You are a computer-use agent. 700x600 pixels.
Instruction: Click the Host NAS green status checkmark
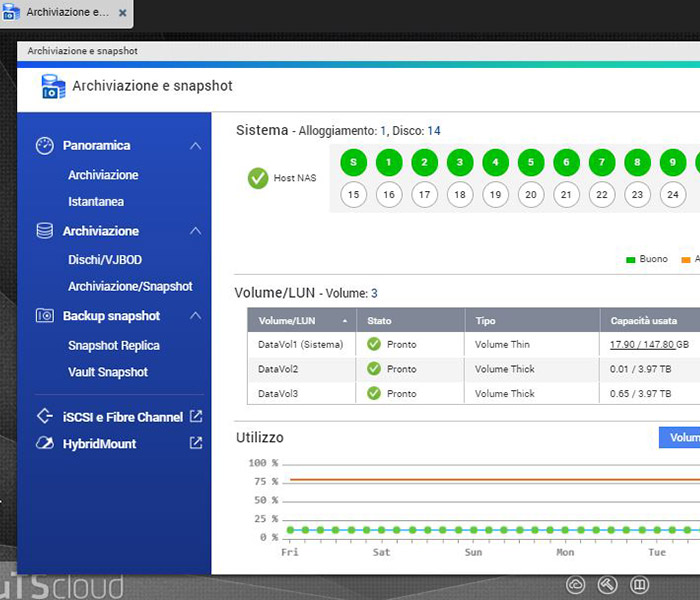(x=258, y=178)
